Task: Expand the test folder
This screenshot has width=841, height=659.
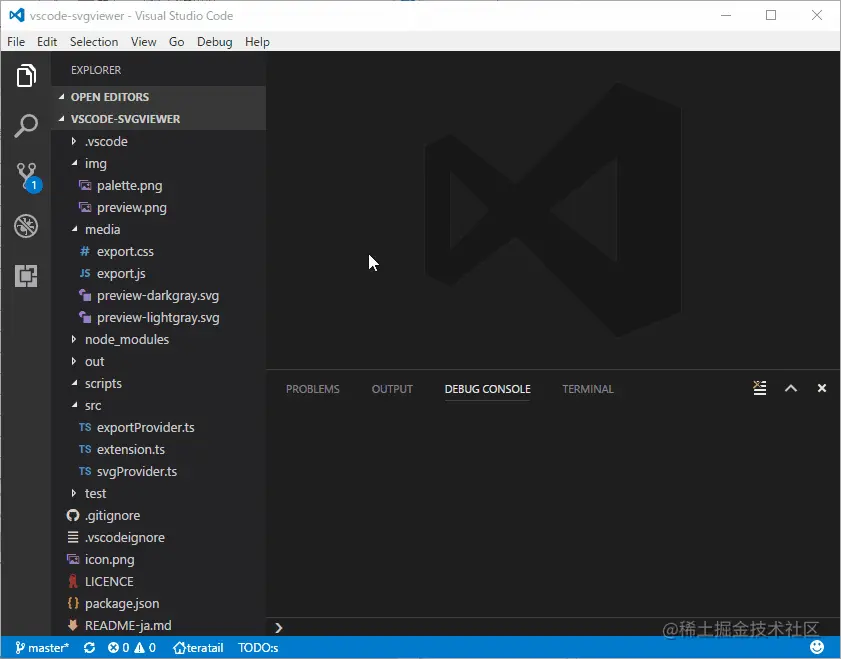Action: point(159,493)
